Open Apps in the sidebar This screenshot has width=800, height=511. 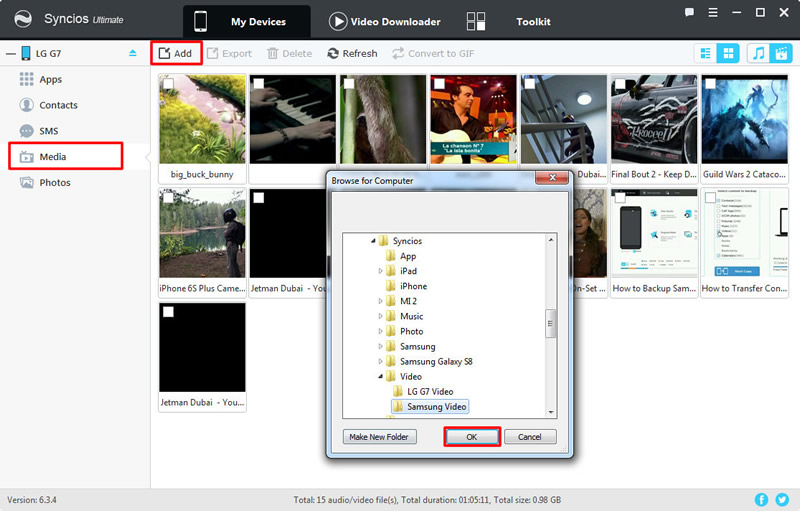51,80
